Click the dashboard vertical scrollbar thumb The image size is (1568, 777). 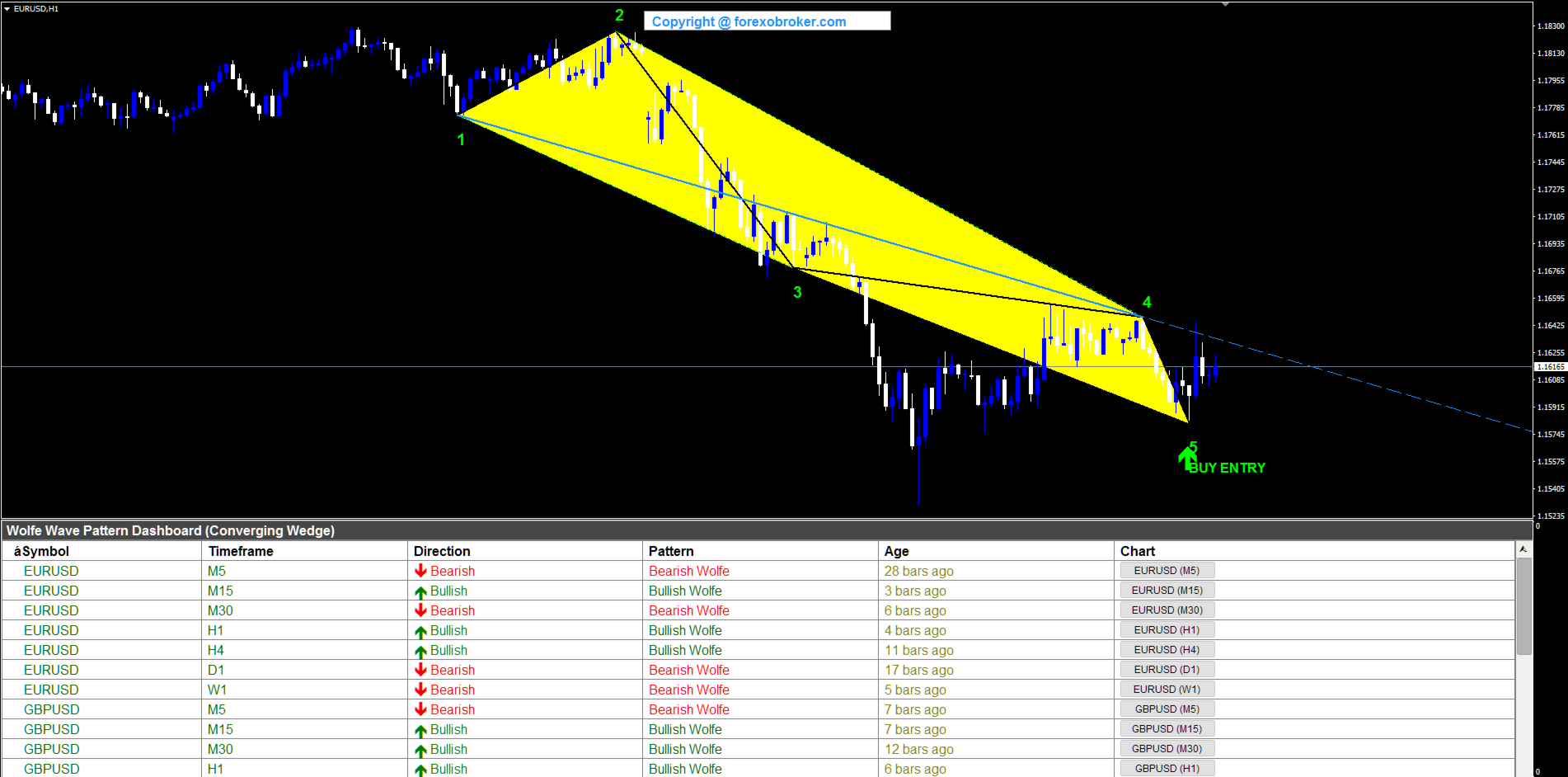pyautogui.click(x=1523, y=606)
